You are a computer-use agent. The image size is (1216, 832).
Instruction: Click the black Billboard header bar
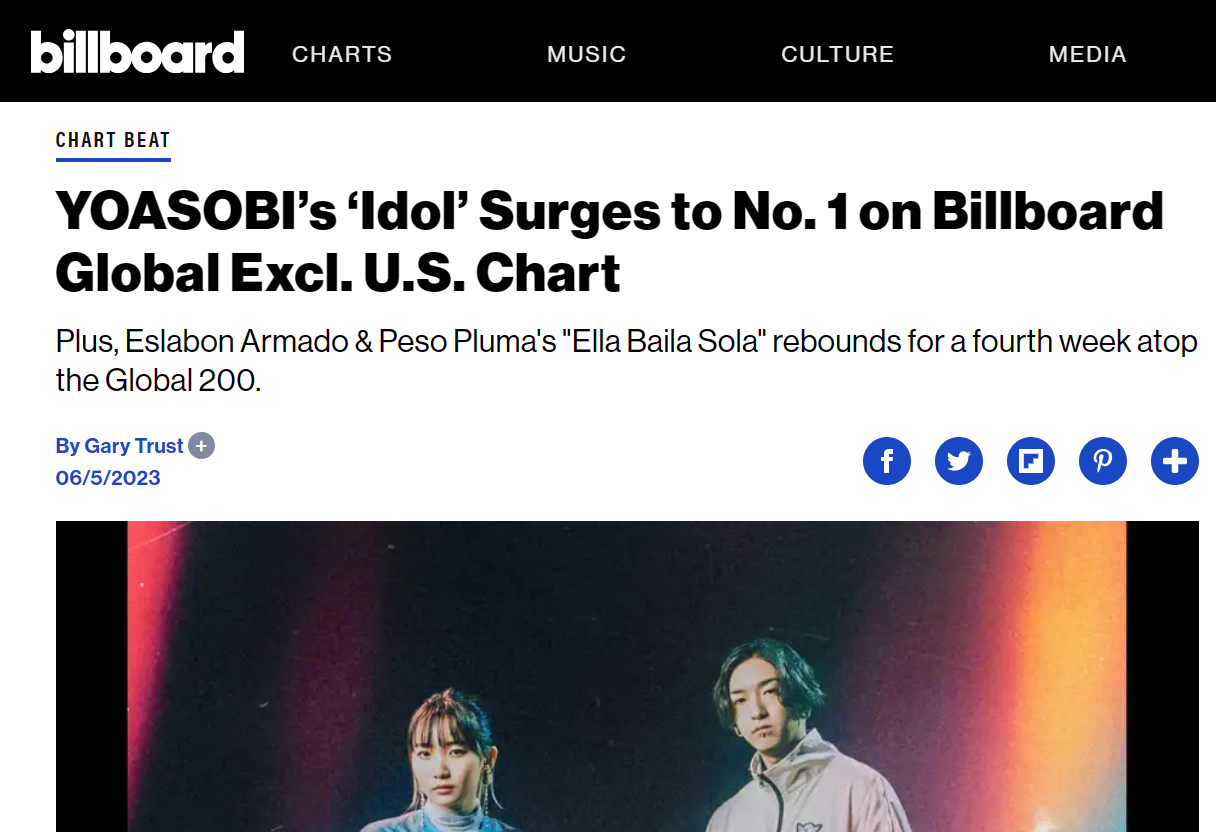(x=608, y=51)
